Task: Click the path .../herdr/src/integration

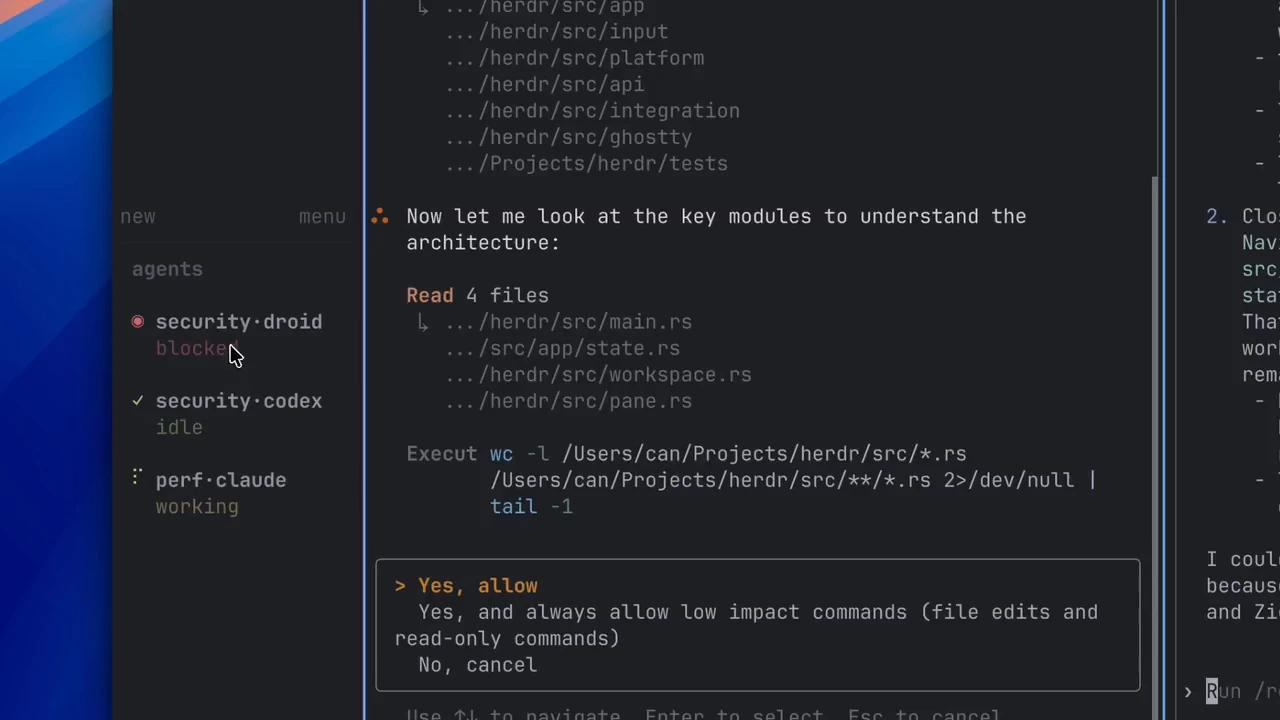Action: (592, 111)
